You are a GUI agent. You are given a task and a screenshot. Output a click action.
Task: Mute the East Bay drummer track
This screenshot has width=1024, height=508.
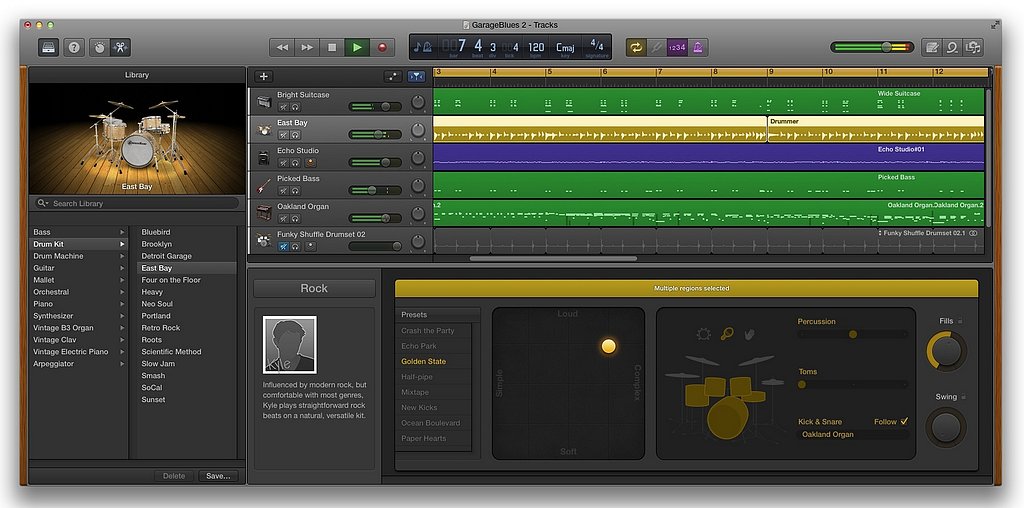tap(283, 135)
